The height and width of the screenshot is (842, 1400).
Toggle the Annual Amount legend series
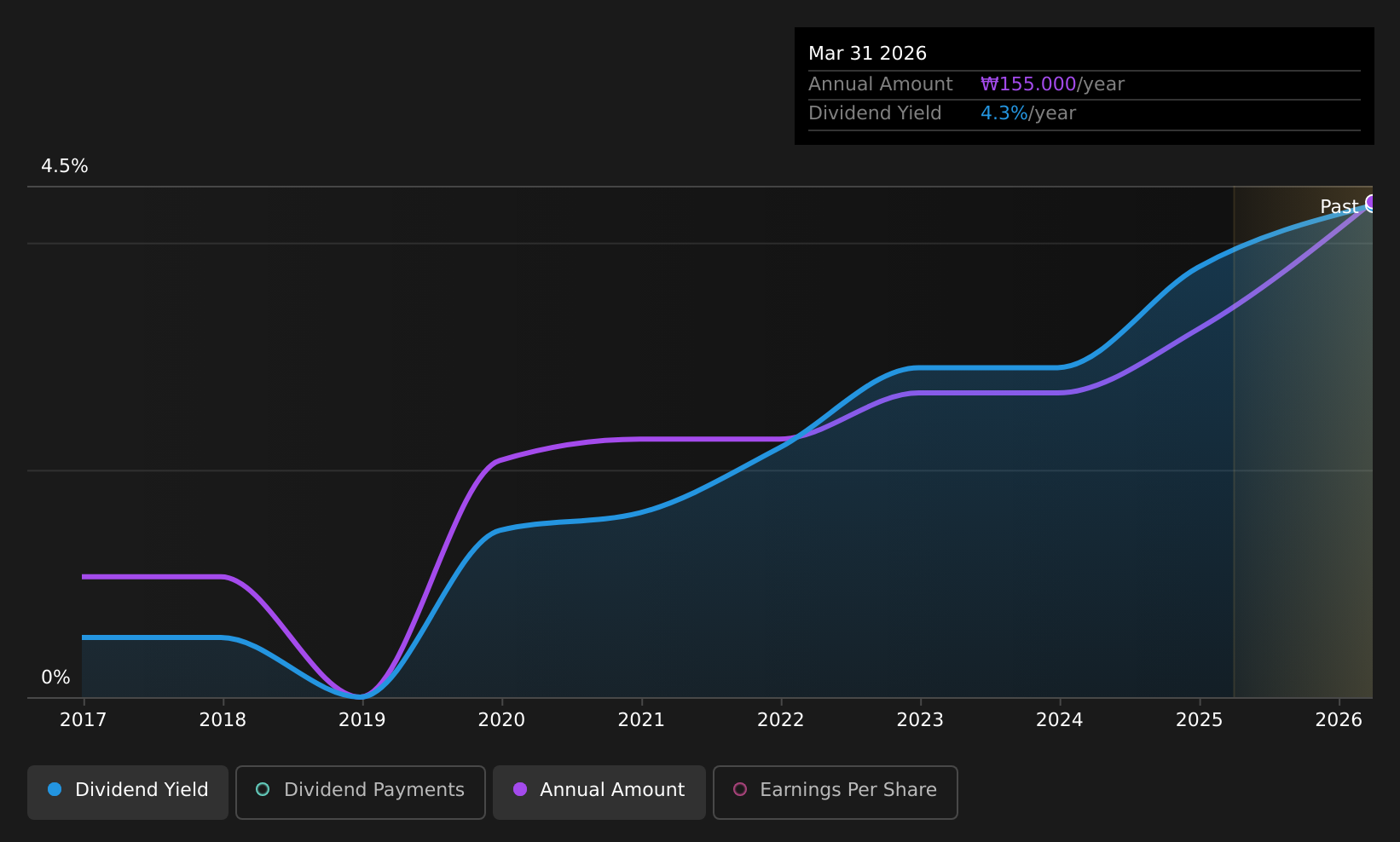(599, 792)
